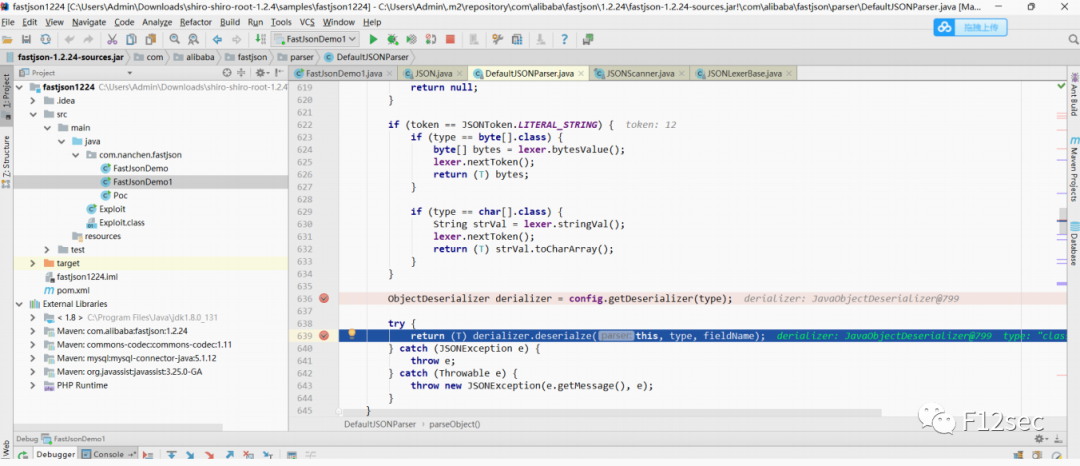1080x466 pixels.
Task: Open the VCS menu
Action: 307,22
